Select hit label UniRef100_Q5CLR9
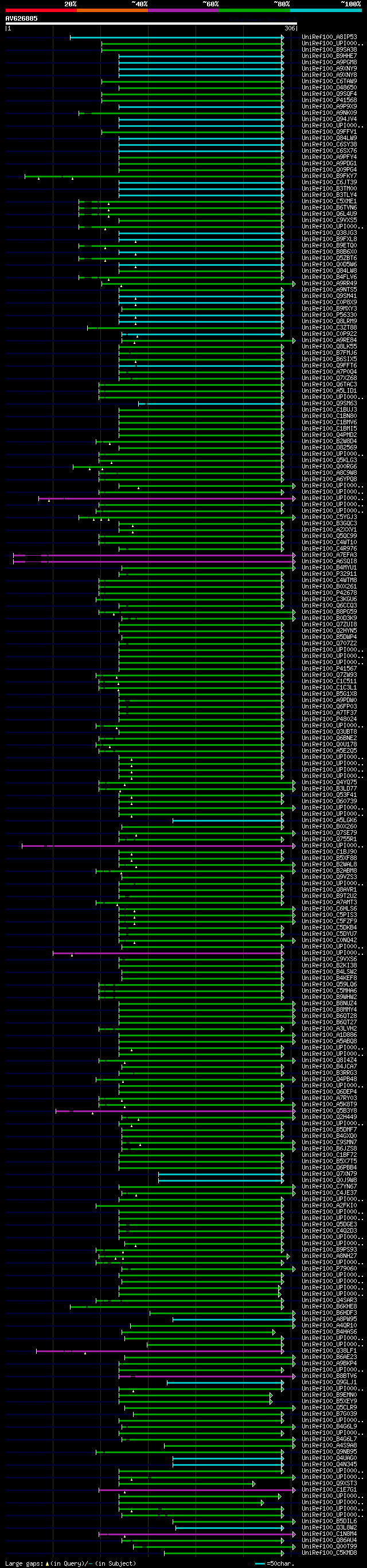This screenshot has width=367, height=1568. point(329,1407)
